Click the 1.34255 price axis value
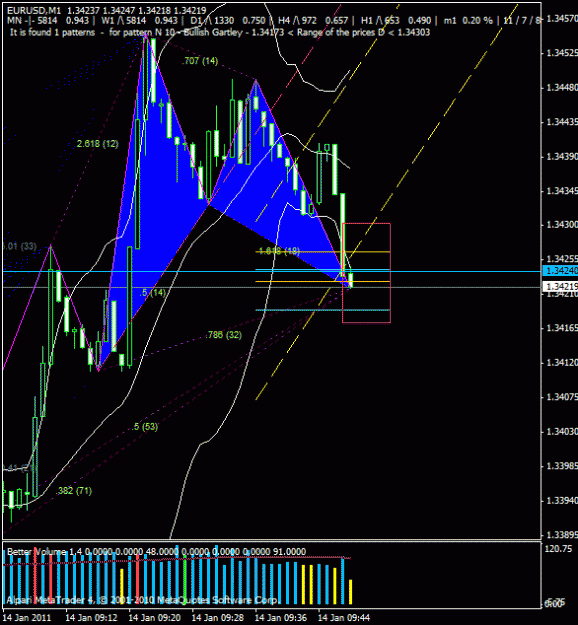The height and width of the screenshot is (625, 578). click(562, 259)
